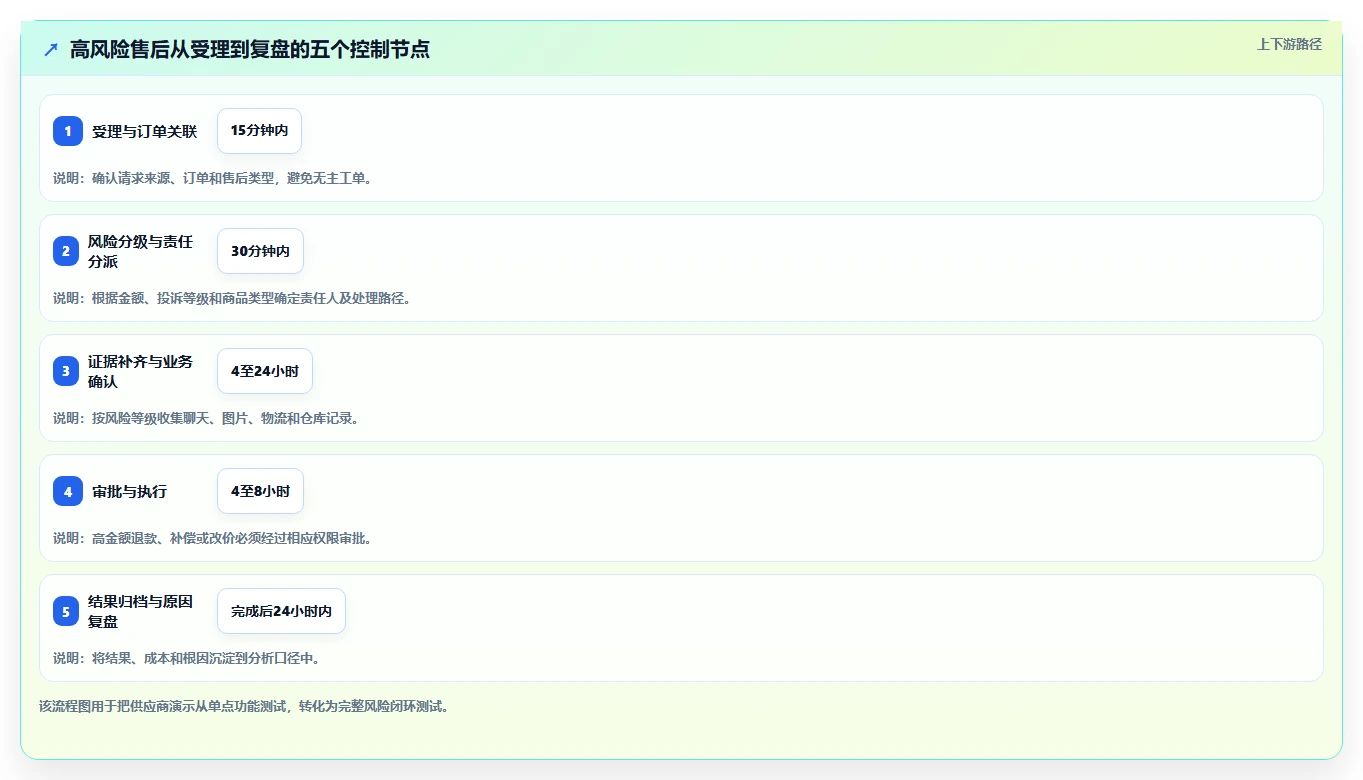This screenshot has width=1363, height=780.
Task: Click the description about 物流和仓库记录
Action: pyautogui.click(x=206, y=418)
